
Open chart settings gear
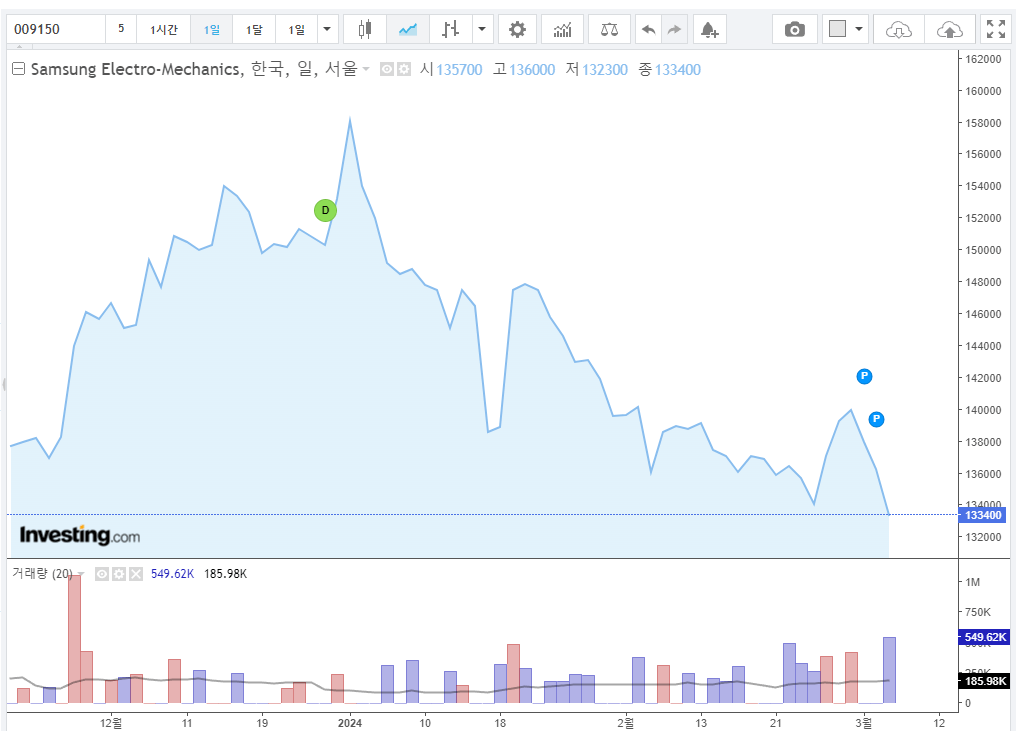point(517,29)
